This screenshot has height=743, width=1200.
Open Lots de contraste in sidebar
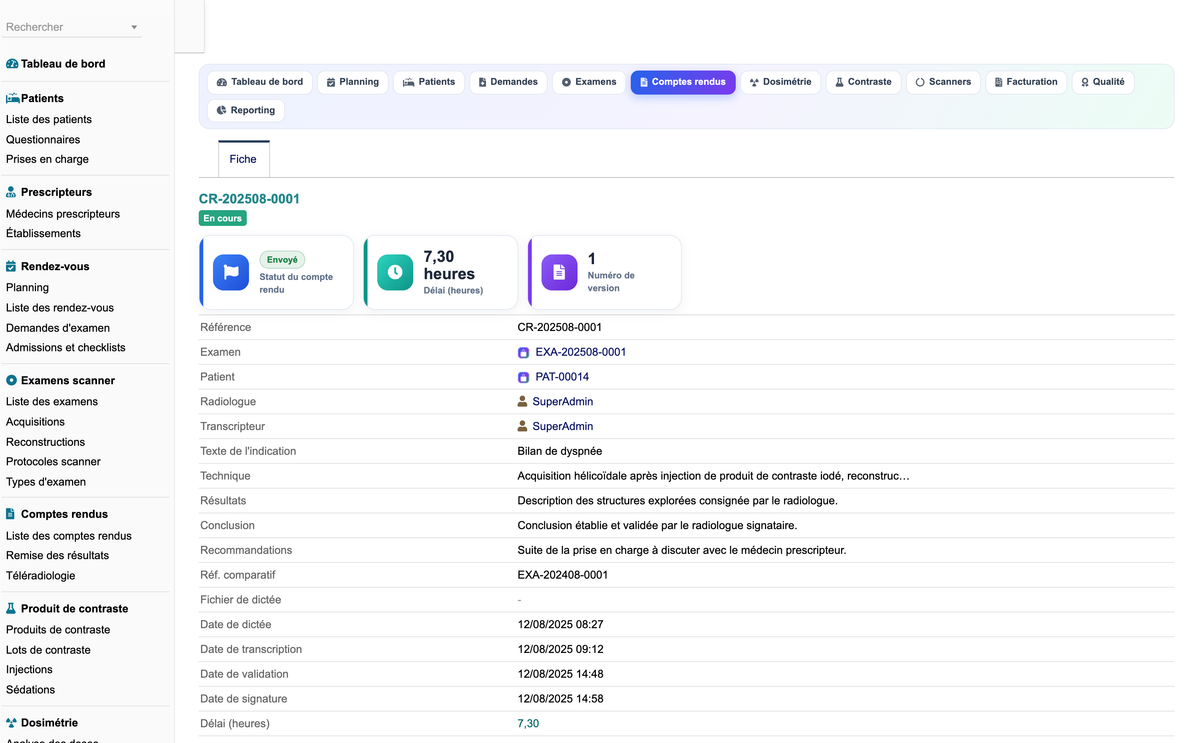pyautogui.click(x=48, y=649)
